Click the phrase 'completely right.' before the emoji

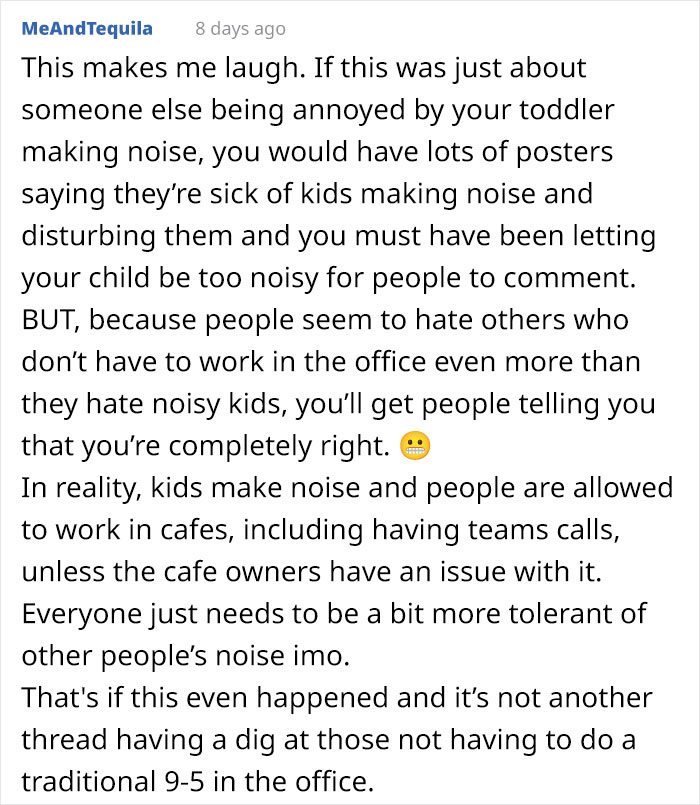(x=279, y=446)
